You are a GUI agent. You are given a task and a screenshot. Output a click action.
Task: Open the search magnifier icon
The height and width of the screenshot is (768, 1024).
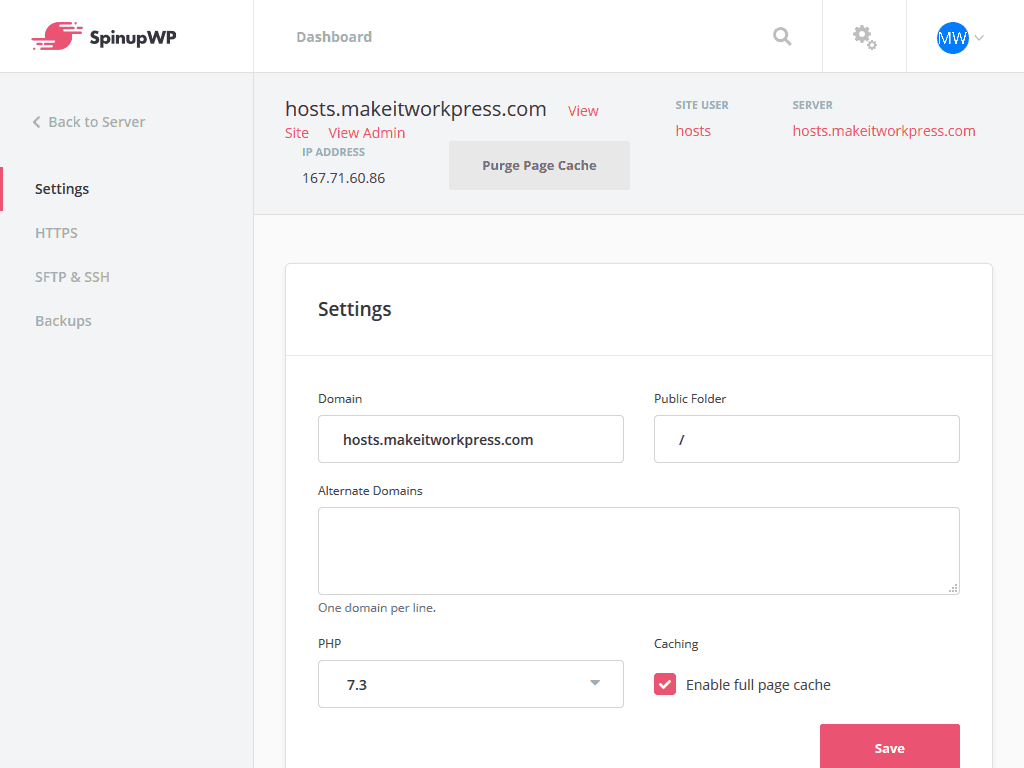782,36
